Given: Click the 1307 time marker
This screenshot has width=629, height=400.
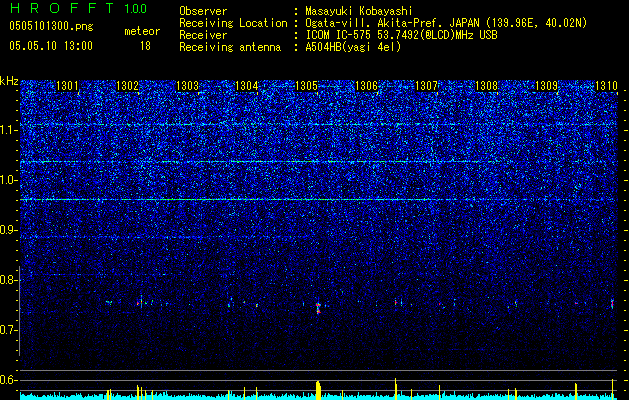Looking at the screenshot, I should [x=426, y=85].
